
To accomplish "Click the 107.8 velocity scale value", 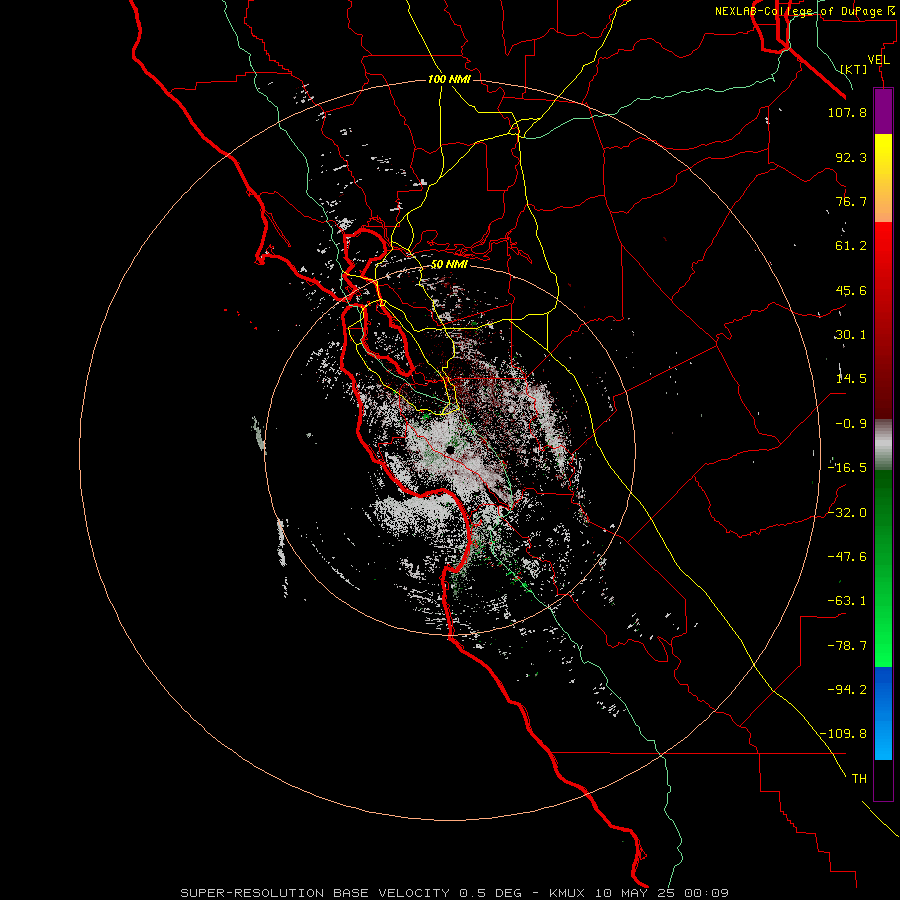I will click(847, 112).
